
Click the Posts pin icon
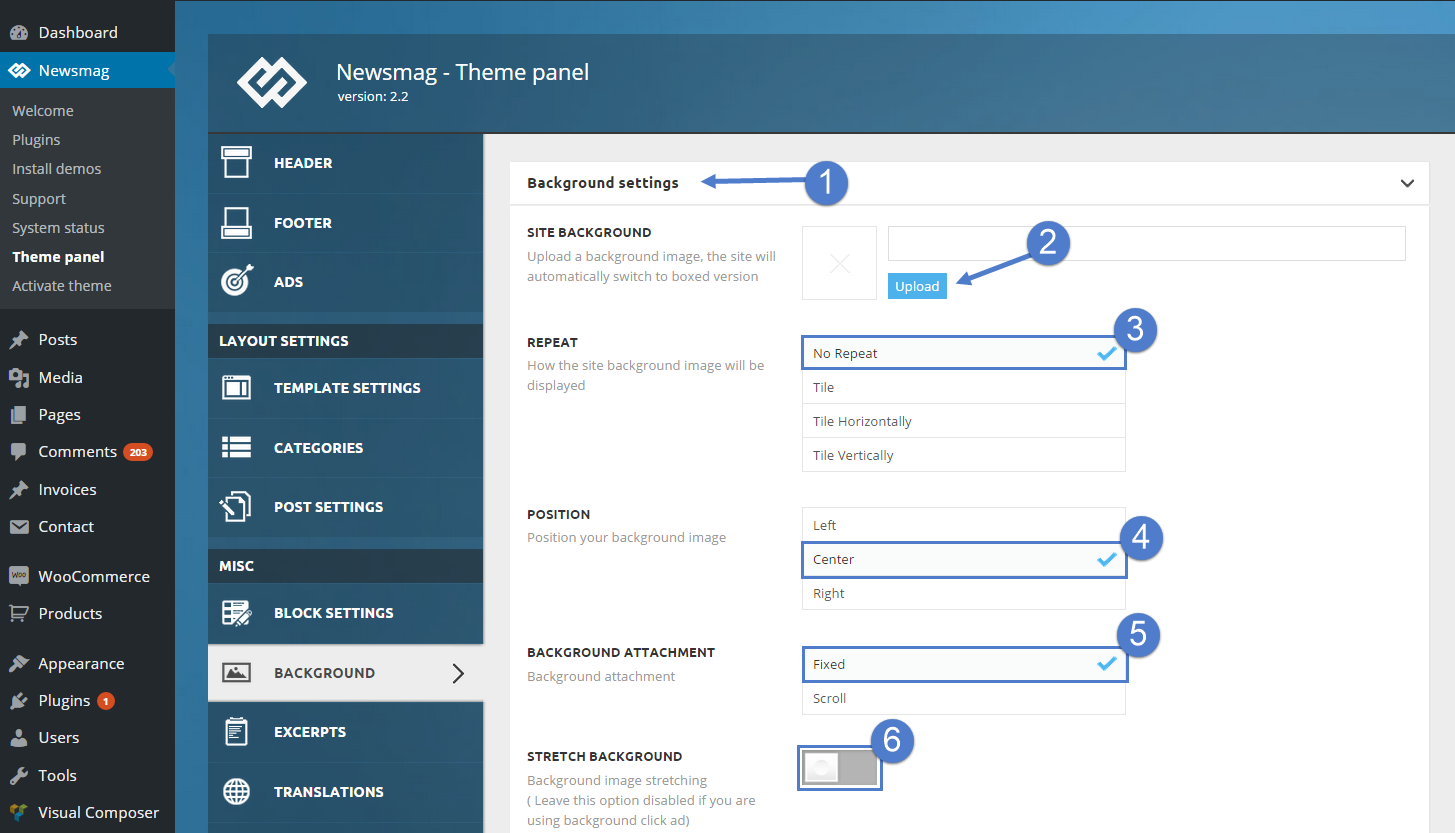pos(18,340)
